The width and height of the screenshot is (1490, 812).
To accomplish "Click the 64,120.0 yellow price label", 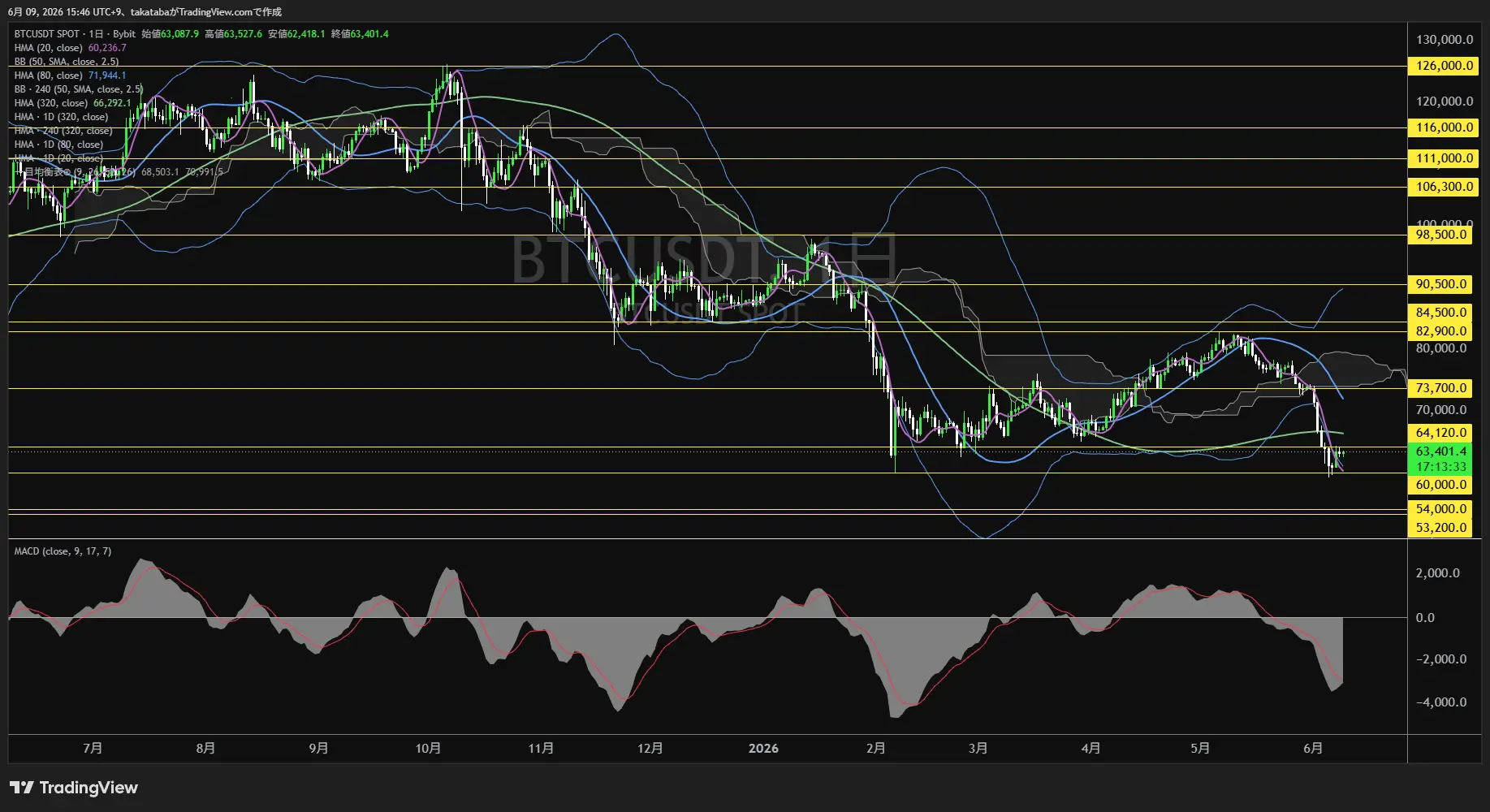I will (x=1441, y=433).
